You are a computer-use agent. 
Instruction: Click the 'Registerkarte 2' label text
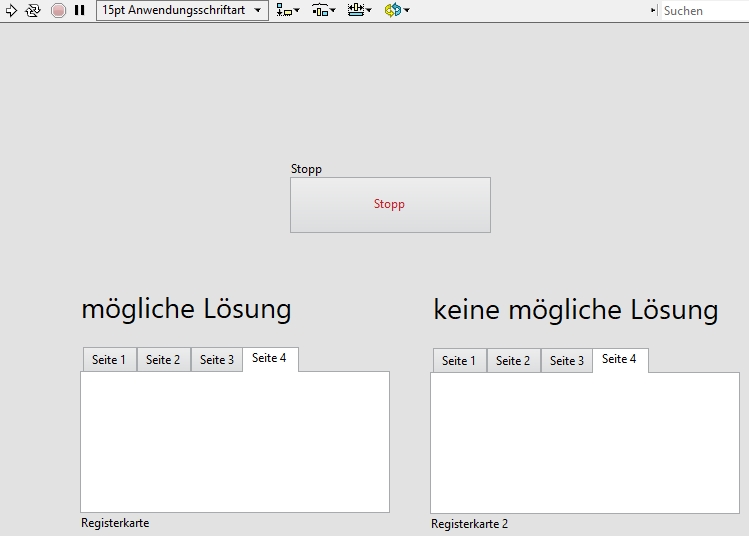[x=469, y=524]
